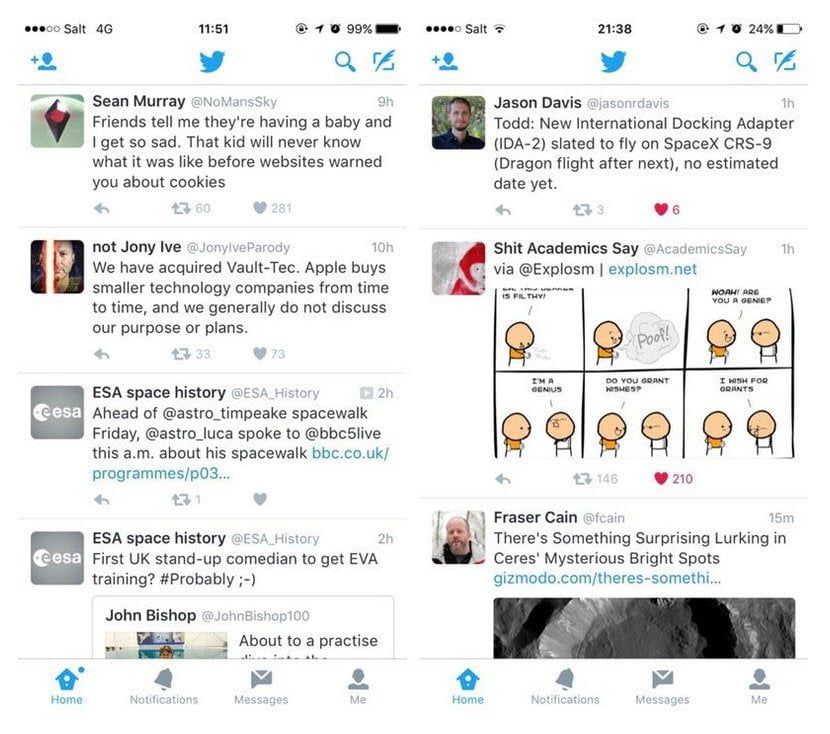
Task: Retweet the Shit Academics Say comic tweet
Action: pos(582,479)
